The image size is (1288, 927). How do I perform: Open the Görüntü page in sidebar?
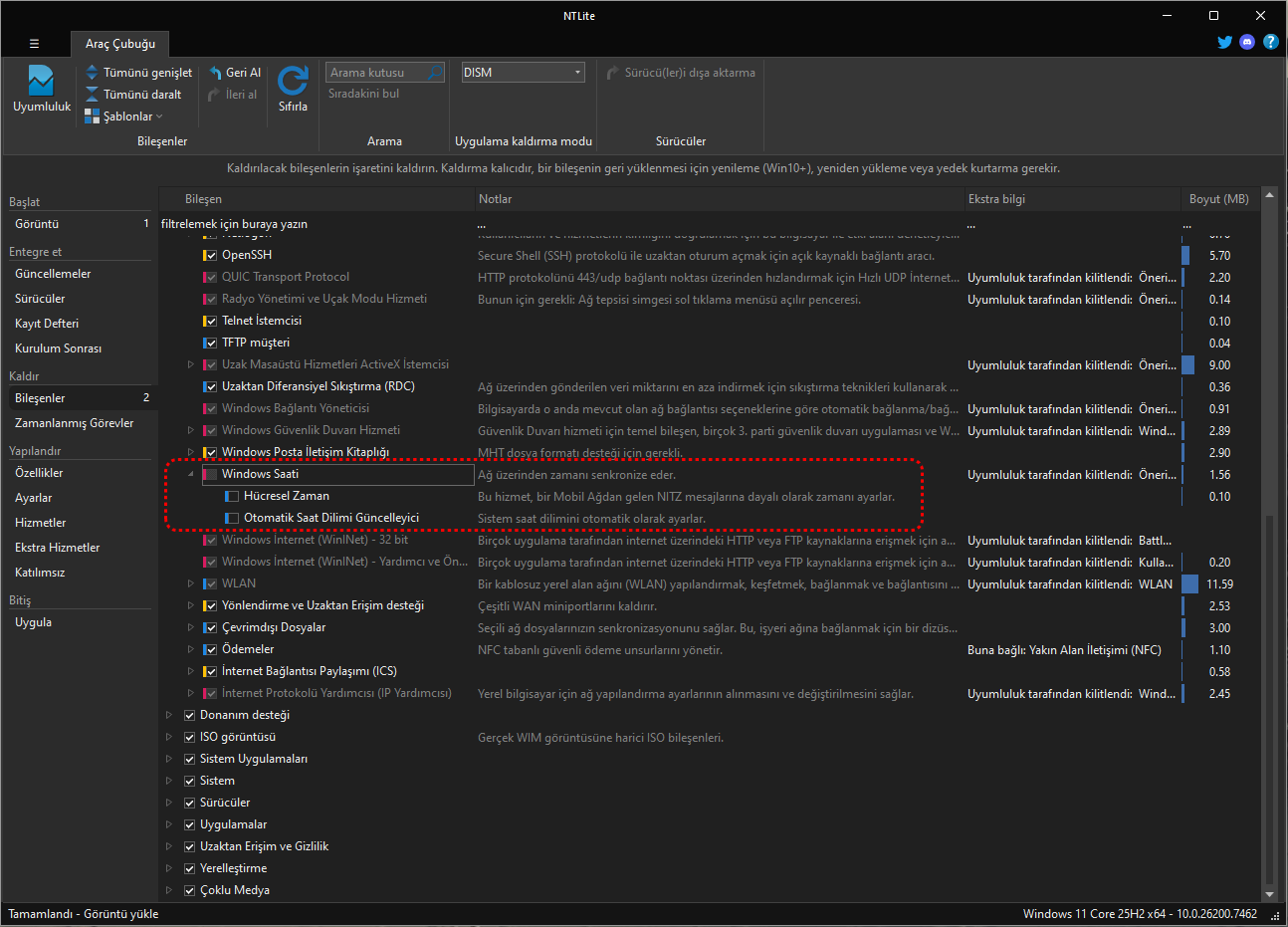80,224
